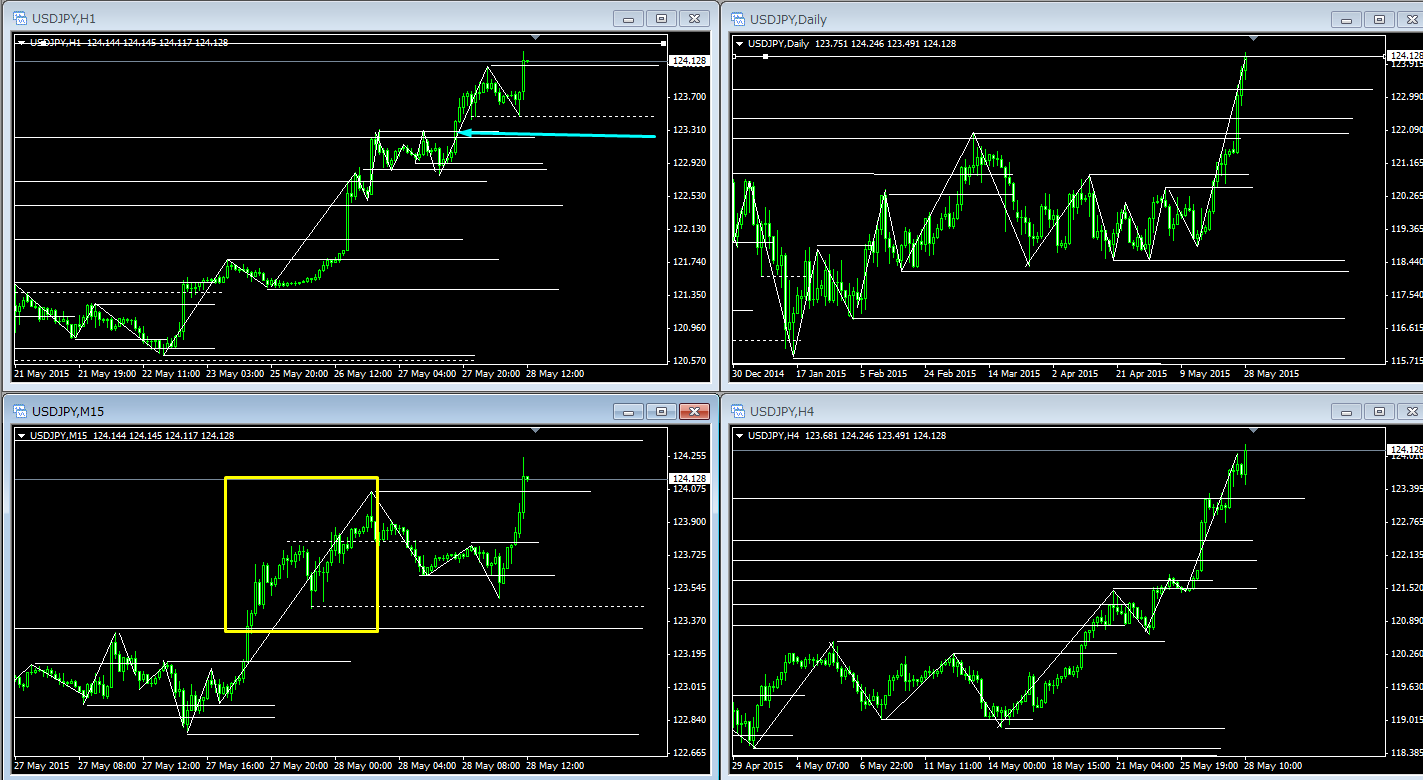Click the USDJPY,Daily window title icon
The height and width of the screenshot is (780, 1423).
tap(737, 19)
